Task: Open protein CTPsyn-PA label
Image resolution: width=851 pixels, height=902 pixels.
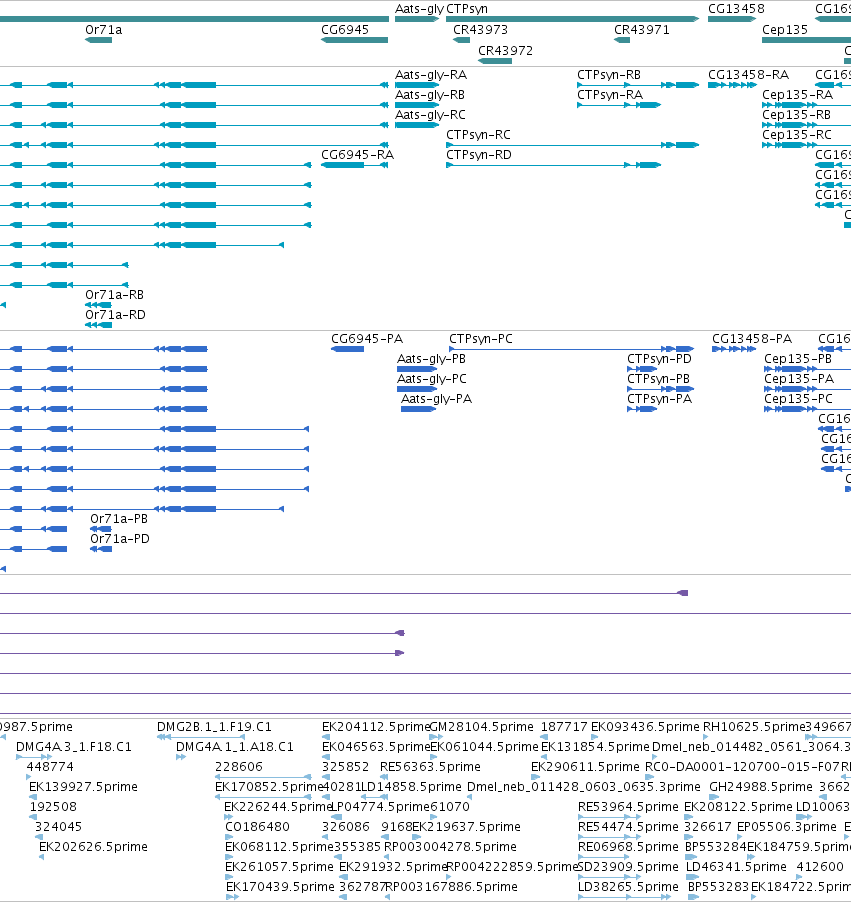Action: (659, 399)
